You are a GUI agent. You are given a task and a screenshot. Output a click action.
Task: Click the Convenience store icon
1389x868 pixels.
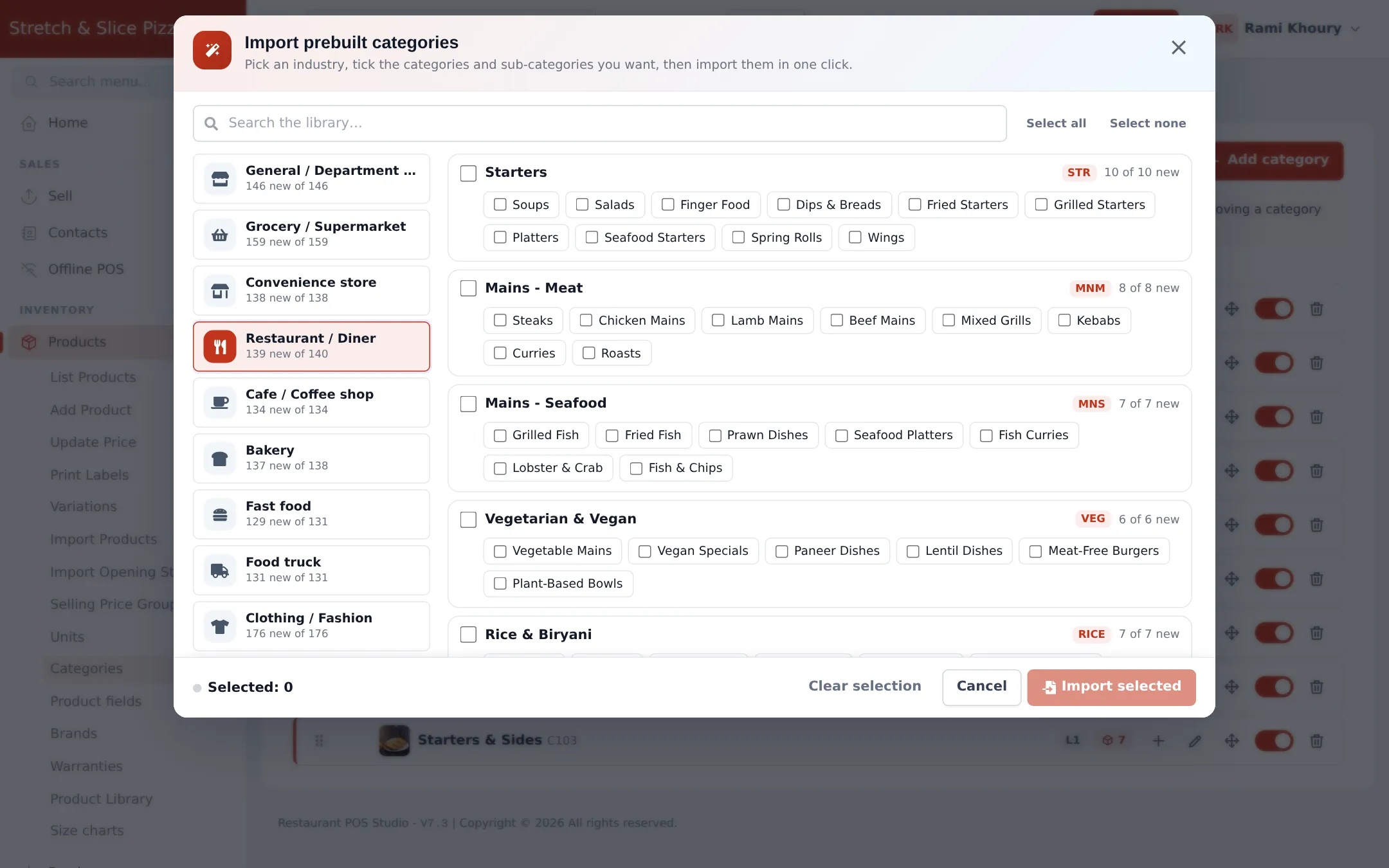pyautogui.click(x=220, y=291)
